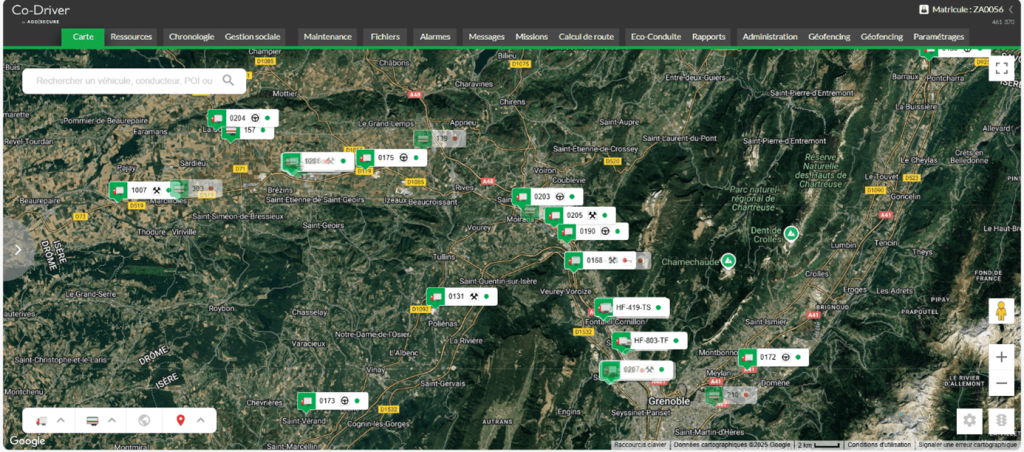1024x452 pixels.
Task: Expand the POI pin chevron
Action: click(200, 420)
